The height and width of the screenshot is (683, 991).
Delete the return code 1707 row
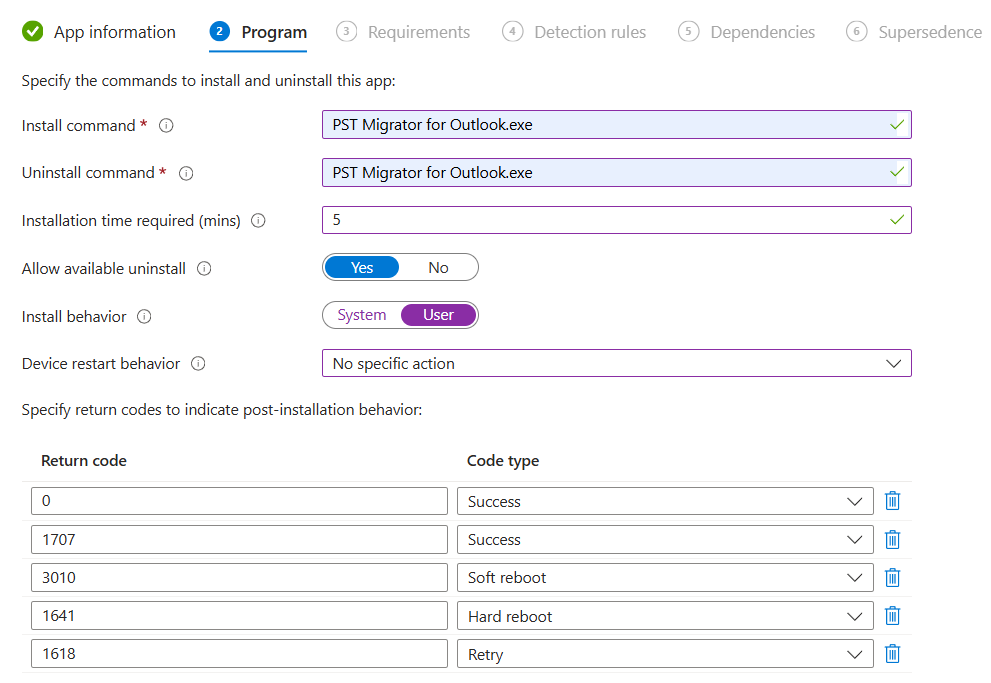[892, 540]
